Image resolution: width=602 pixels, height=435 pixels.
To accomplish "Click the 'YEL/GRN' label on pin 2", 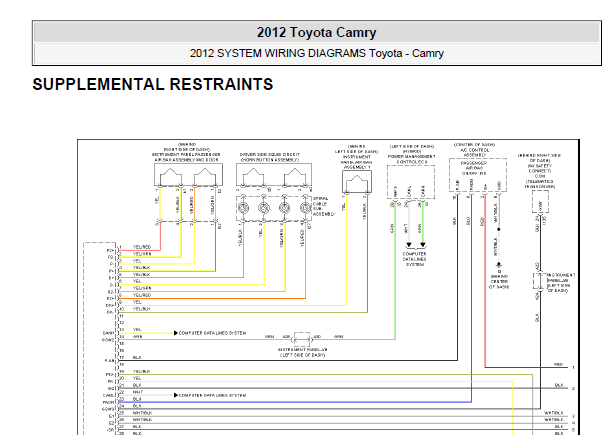I will pos(142,254).
